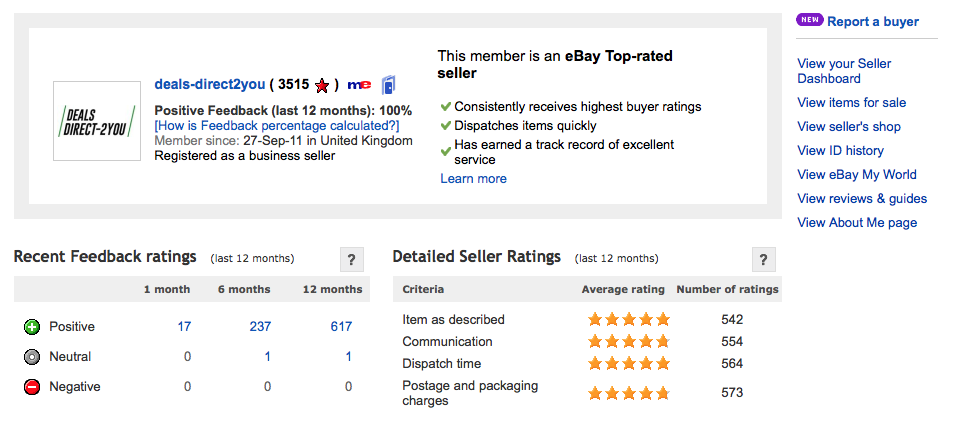The height and width of the screenshot is (433, 953).
Task: Open View reviews & guides
Action: [x=862, y=198]
